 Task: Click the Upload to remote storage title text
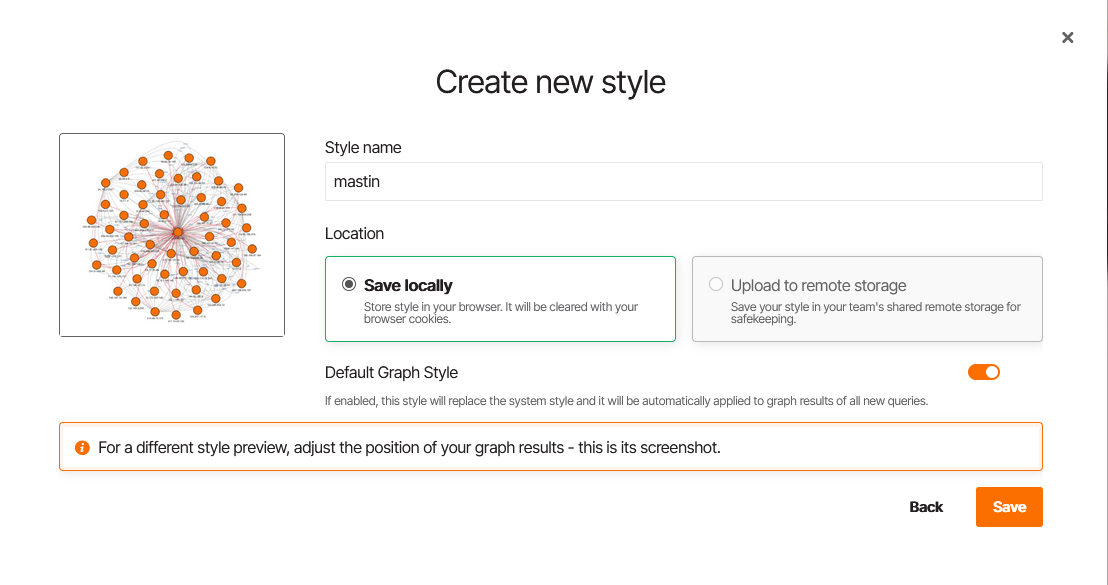click(x=818, y=285)
